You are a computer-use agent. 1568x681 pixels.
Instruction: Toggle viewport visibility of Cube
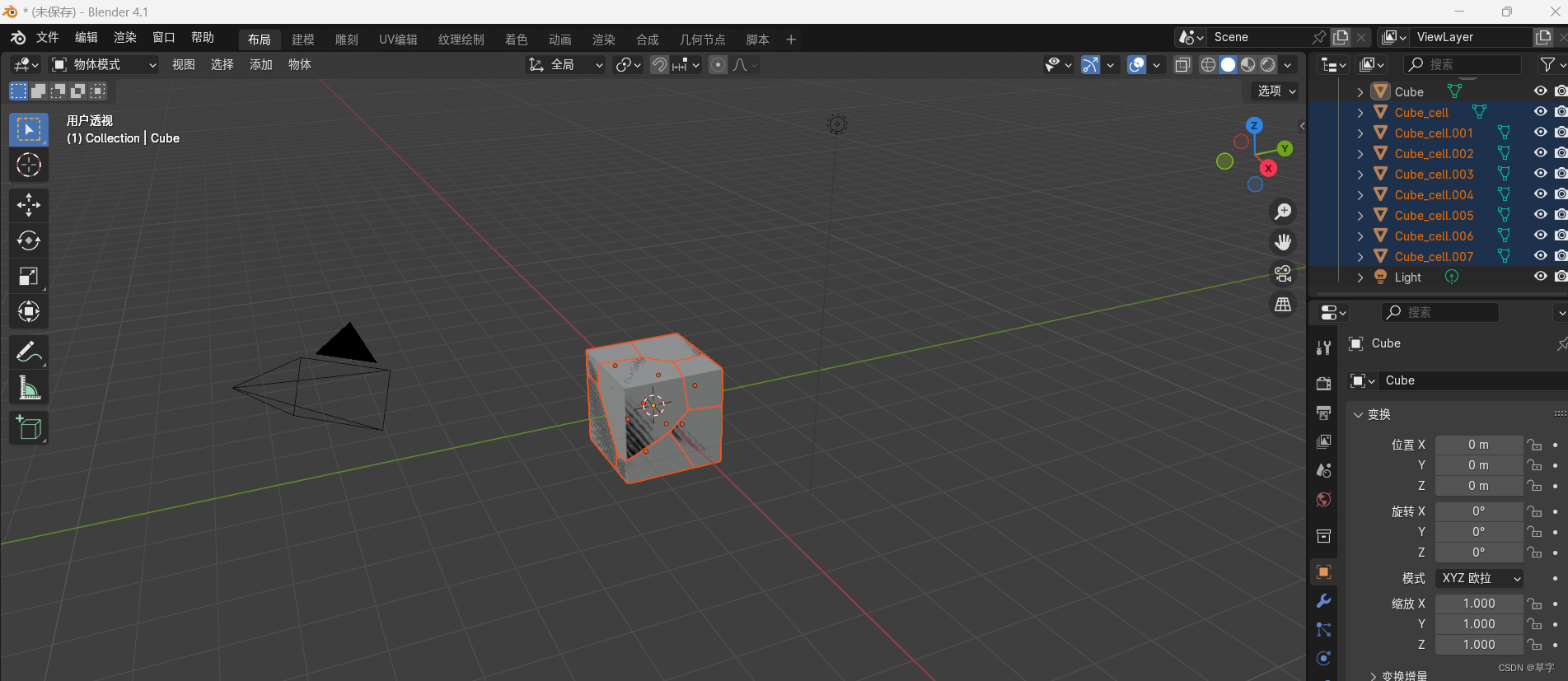coord(1540,91)
